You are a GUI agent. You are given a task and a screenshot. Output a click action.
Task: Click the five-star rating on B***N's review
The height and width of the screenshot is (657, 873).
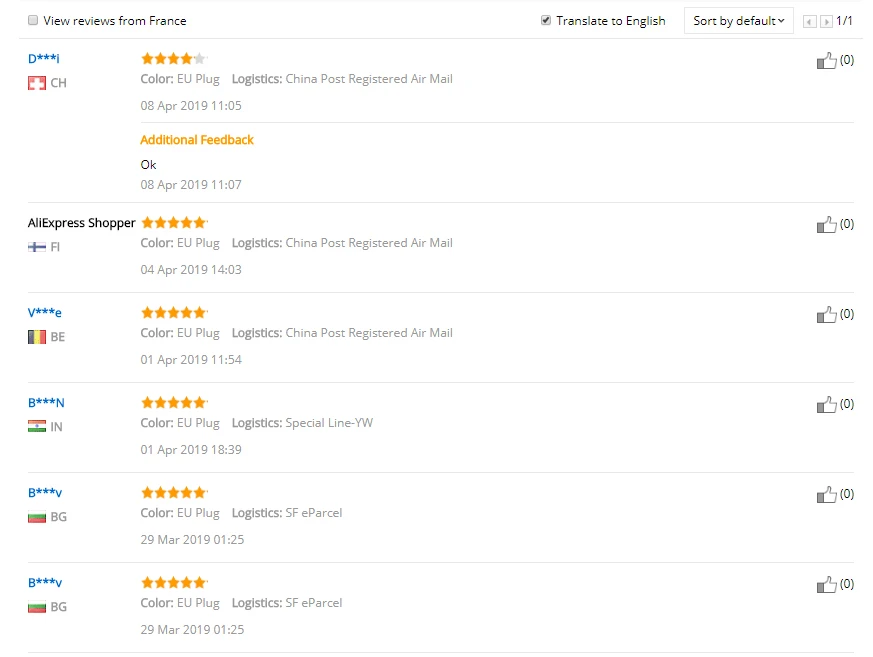pos(173,403)
